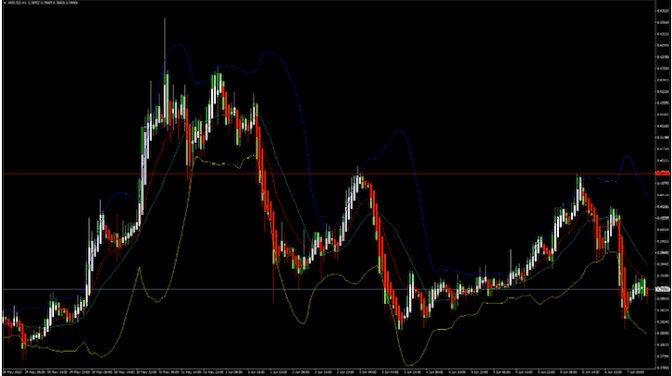Click the blue upper band line at its highest peak
Screen dimensions: 672x376
click(179, 45)
